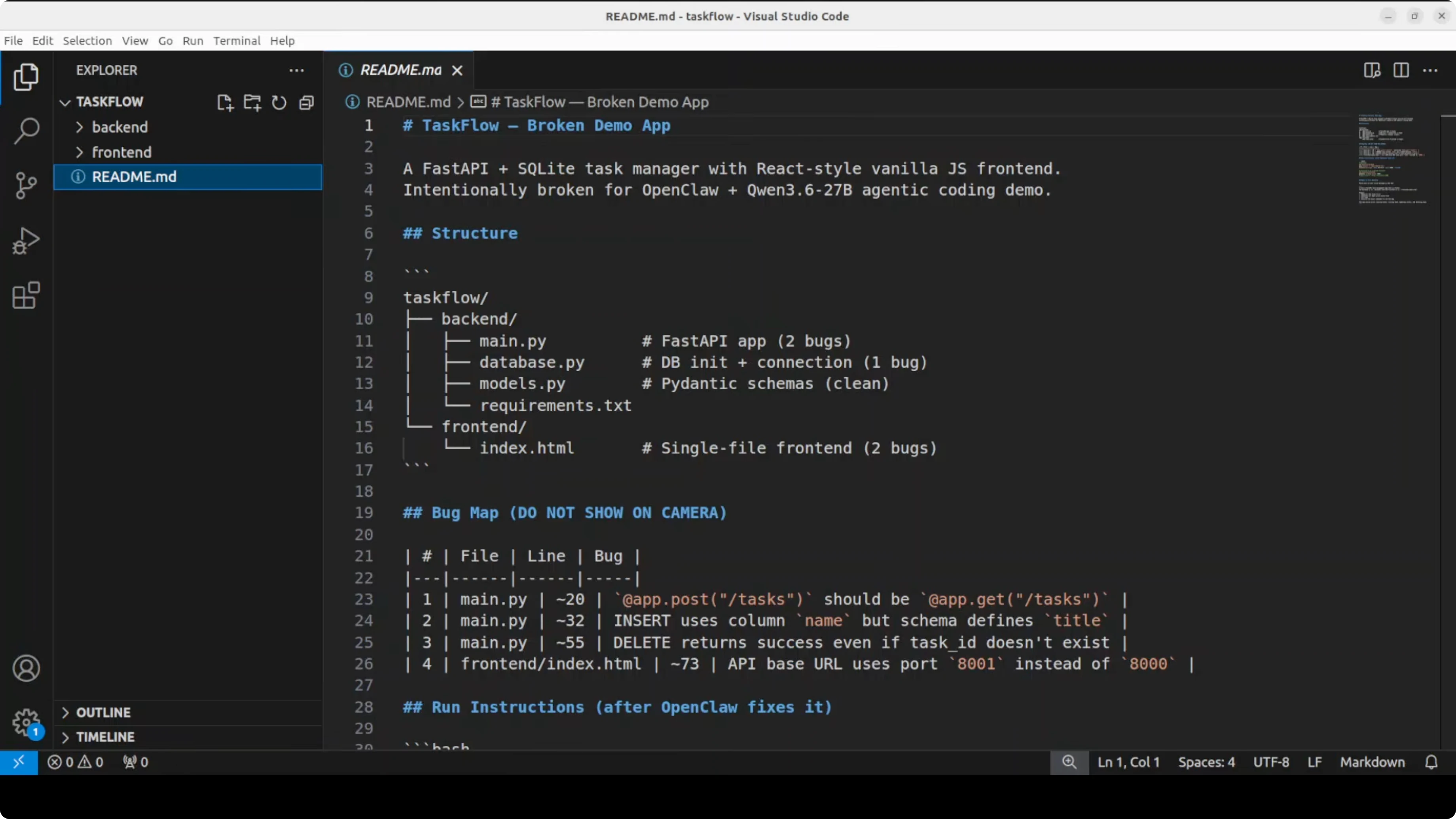Click the New Folder icon in Explorer
Image resolution: width=1456 pixels, height=819 pixels.
tap(252, 102)
